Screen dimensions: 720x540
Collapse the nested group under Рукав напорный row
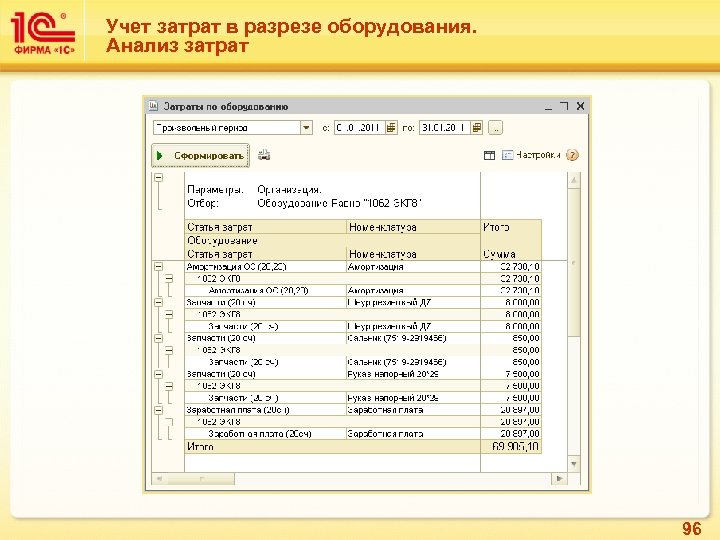coord(169,386)
